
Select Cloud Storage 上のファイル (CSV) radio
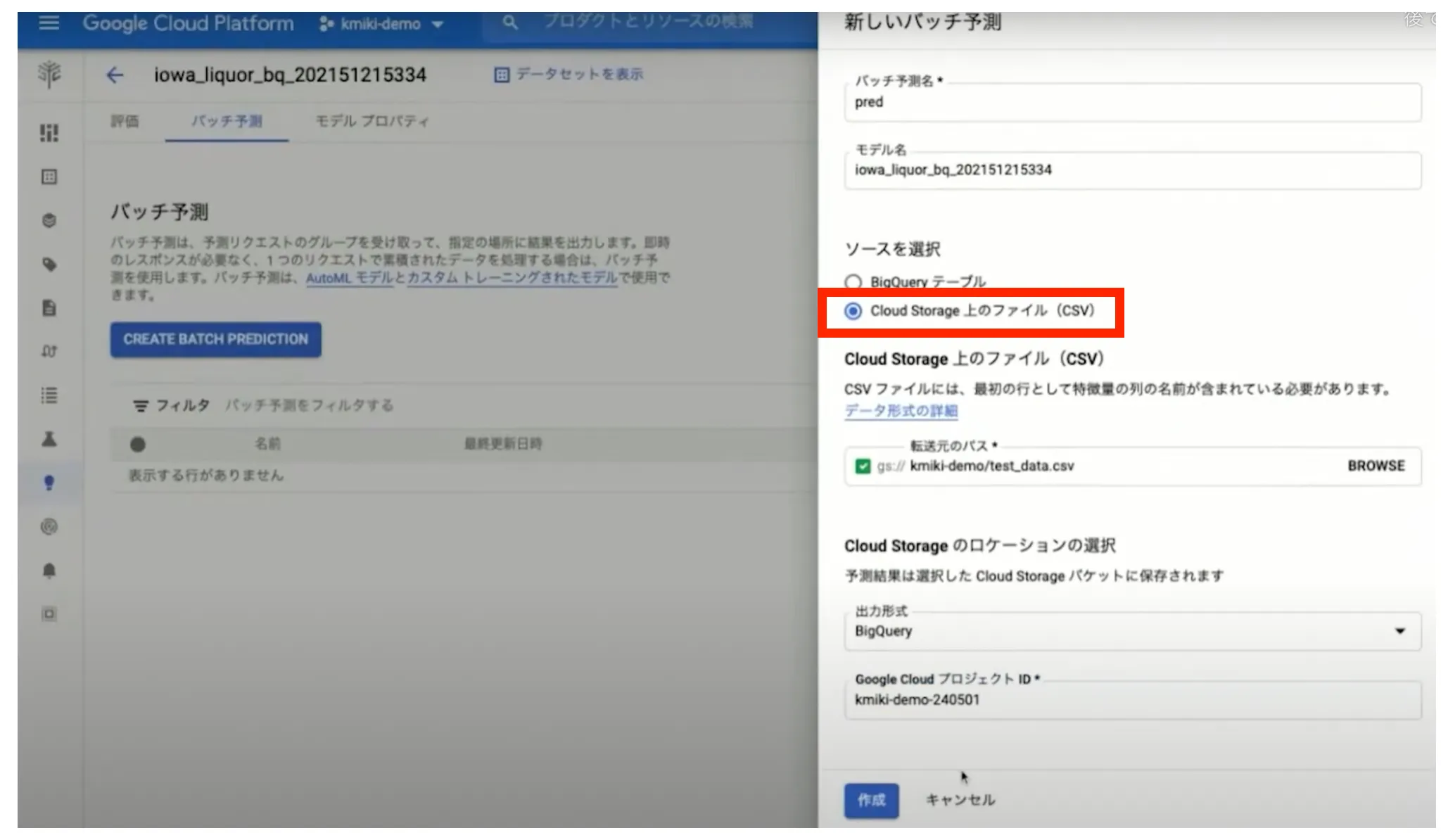pyautogui.click(x=853, y=311)
